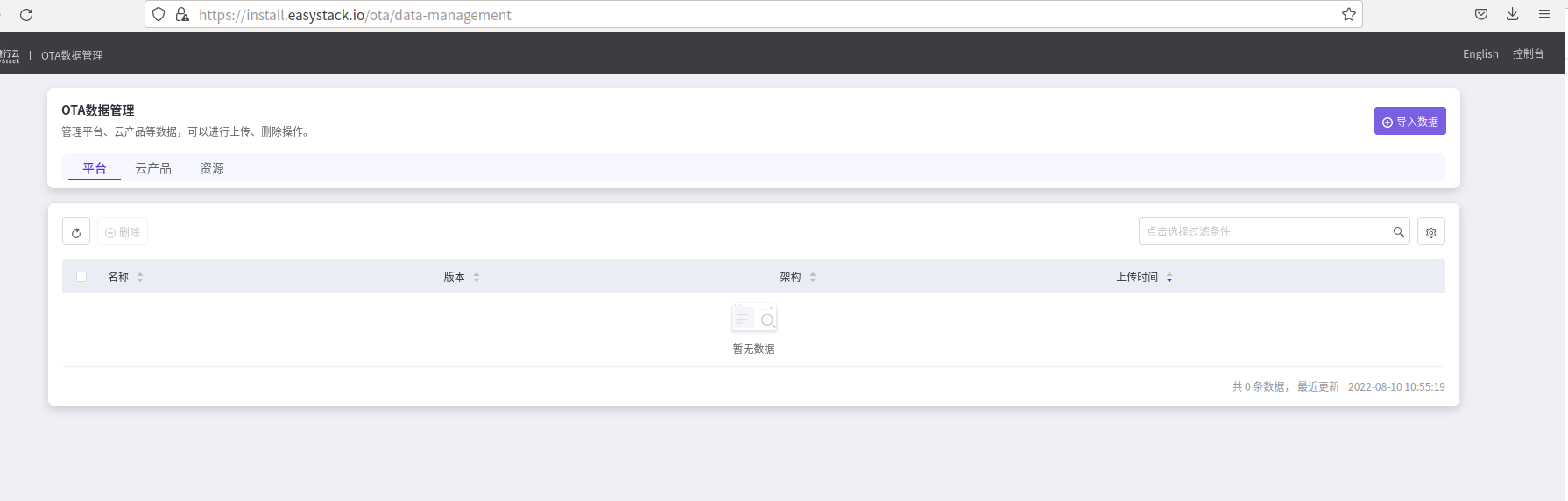Screen dimensions: 1568x501
Task: Click the 导入数据 button
Action: tap(1409, 122)
